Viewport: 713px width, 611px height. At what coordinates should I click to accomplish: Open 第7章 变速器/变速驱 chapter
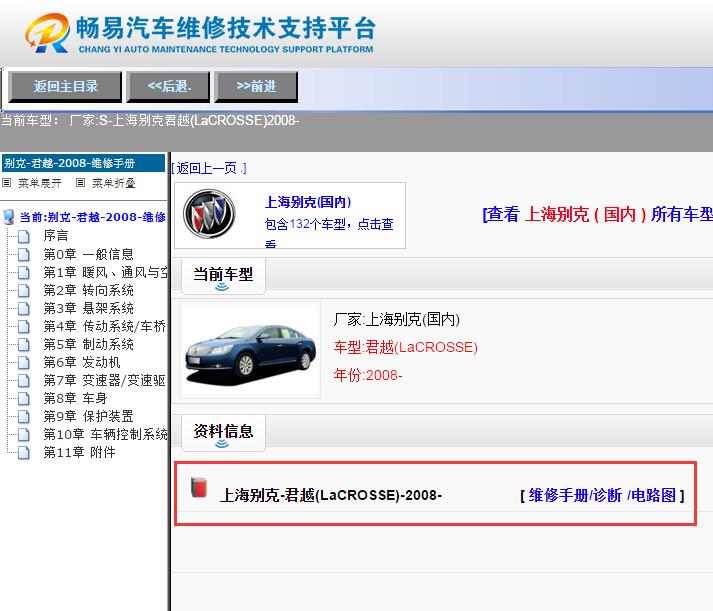tap(105, 381)
